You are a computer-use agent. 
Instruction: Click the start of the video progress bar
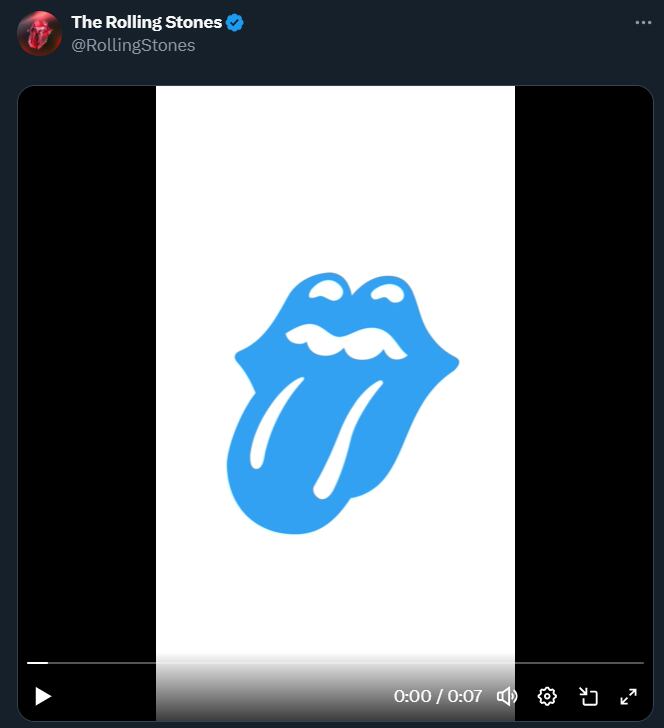[29, 662]
